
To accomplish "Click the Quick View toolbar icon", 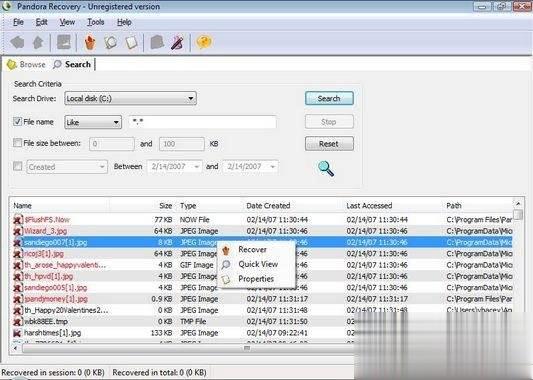I will click(110, 43).
